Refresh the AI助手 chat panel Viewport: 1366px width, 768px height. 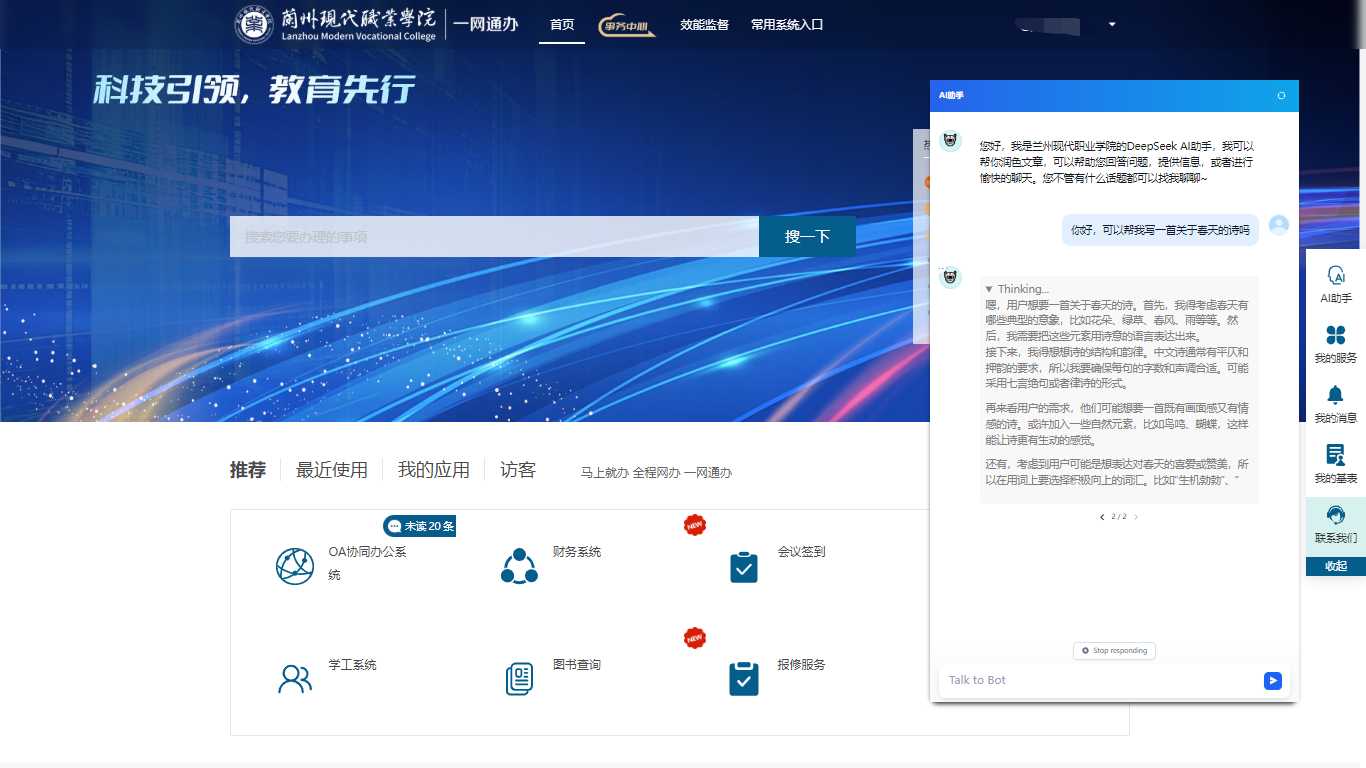tap(1281, 96)
